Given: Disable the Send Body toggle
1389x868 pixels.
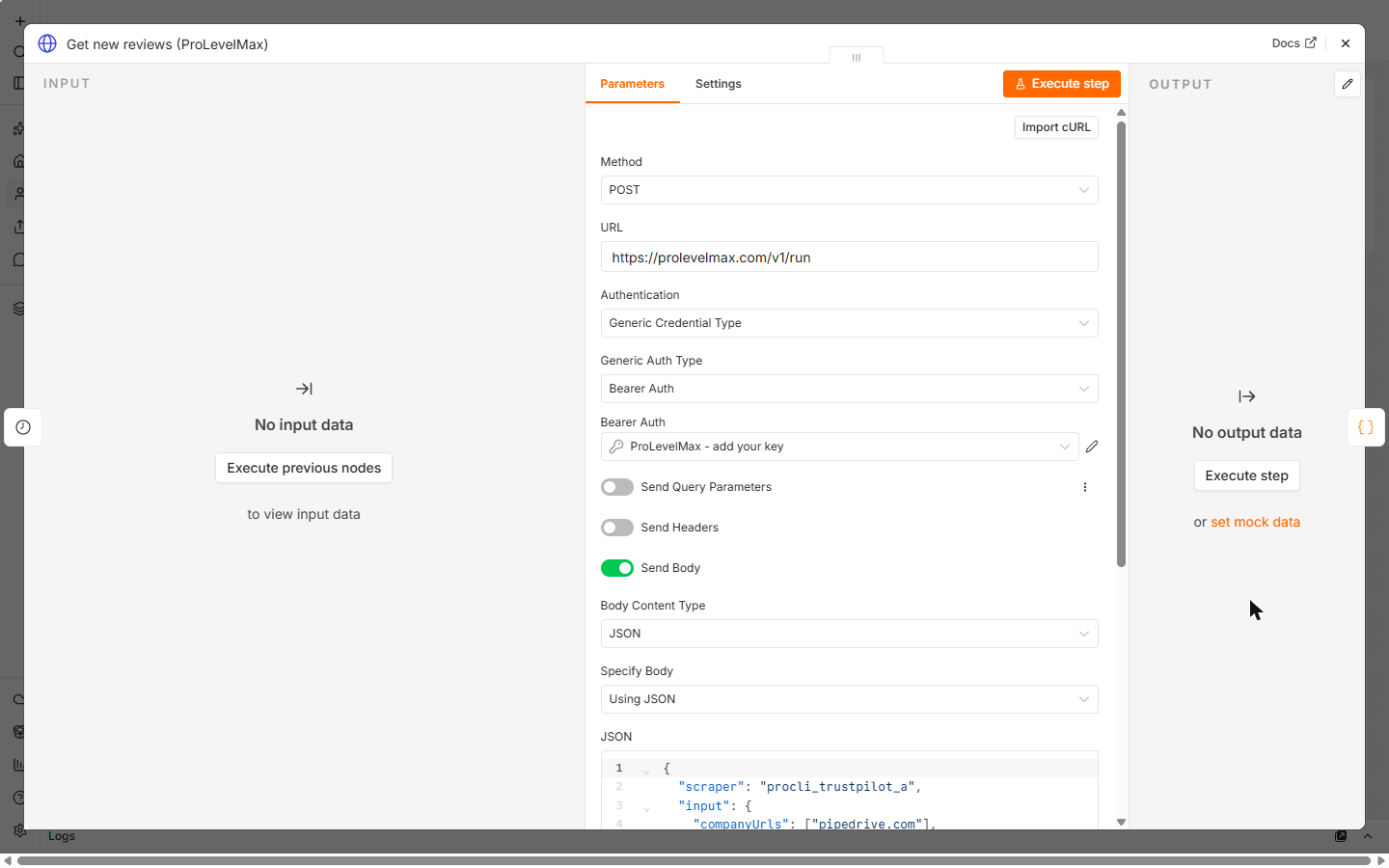Looking at the screenshot, I should click(617, 568).
